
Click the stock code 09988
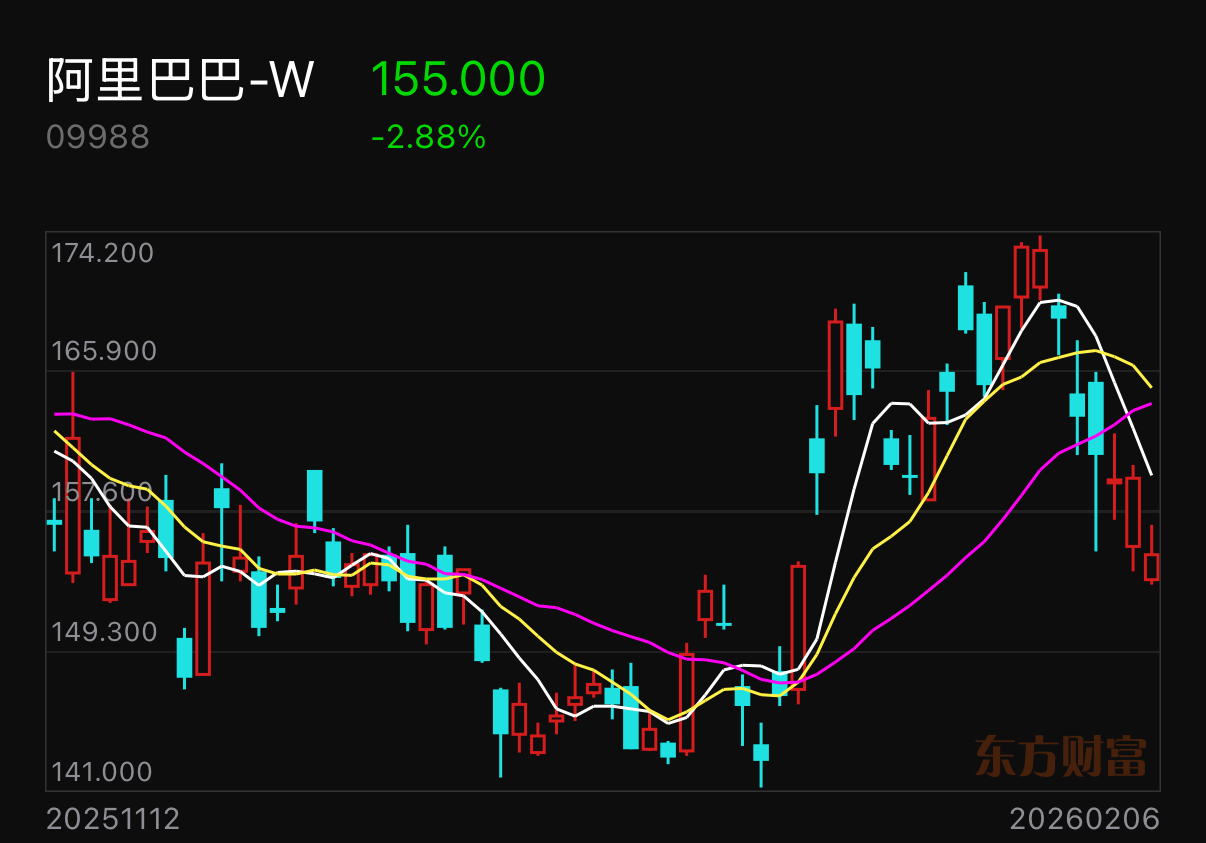coord(98,137)
